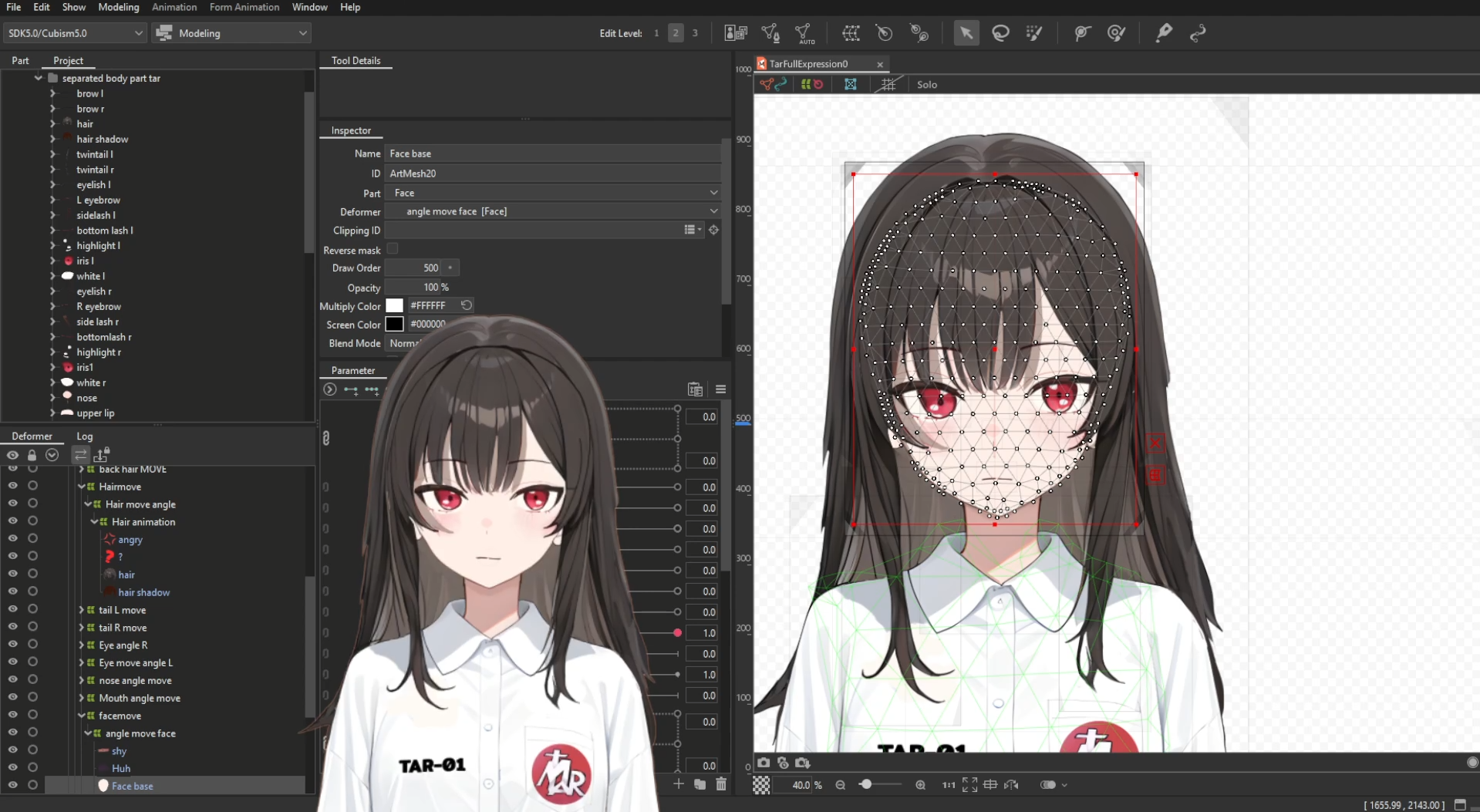Viewport: 1480px width, 812px height.
Task: Enable the Reverse mask checkbox
Action: pos(393,248)
